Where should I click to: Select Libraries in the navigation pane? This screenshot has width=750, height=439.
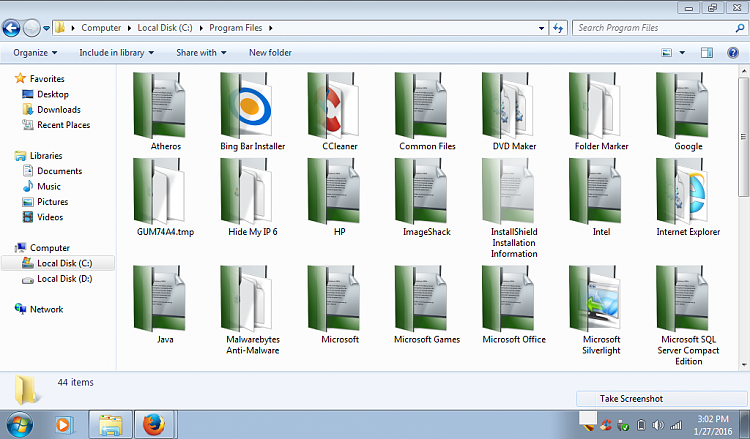click(x=46, y=155)
